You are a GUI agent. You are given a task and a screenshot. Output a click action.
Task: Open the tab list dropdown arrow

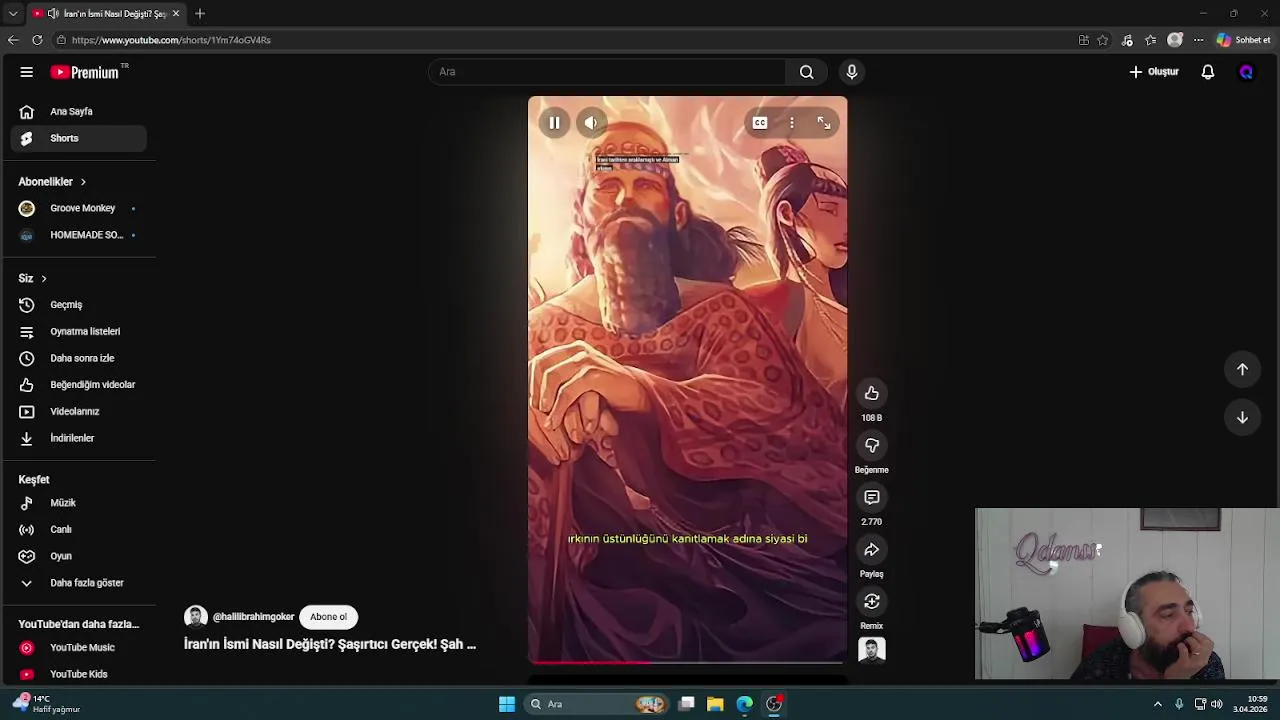pos(13,13)
